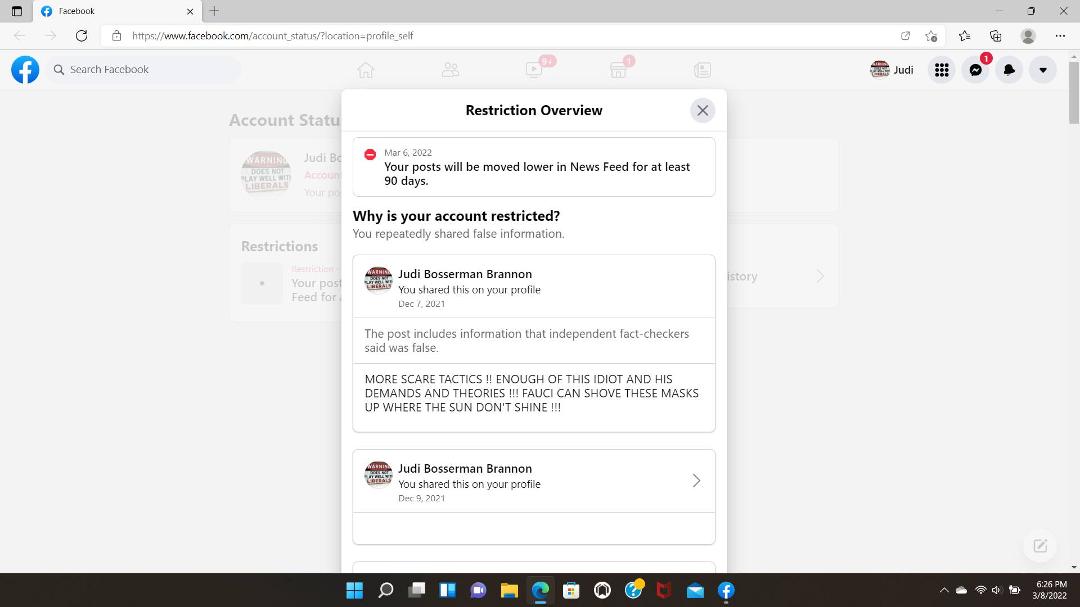Click the red restriction icon beside Mar 6, 2022
Viewport: 1080px width, 607px height.
370,154
